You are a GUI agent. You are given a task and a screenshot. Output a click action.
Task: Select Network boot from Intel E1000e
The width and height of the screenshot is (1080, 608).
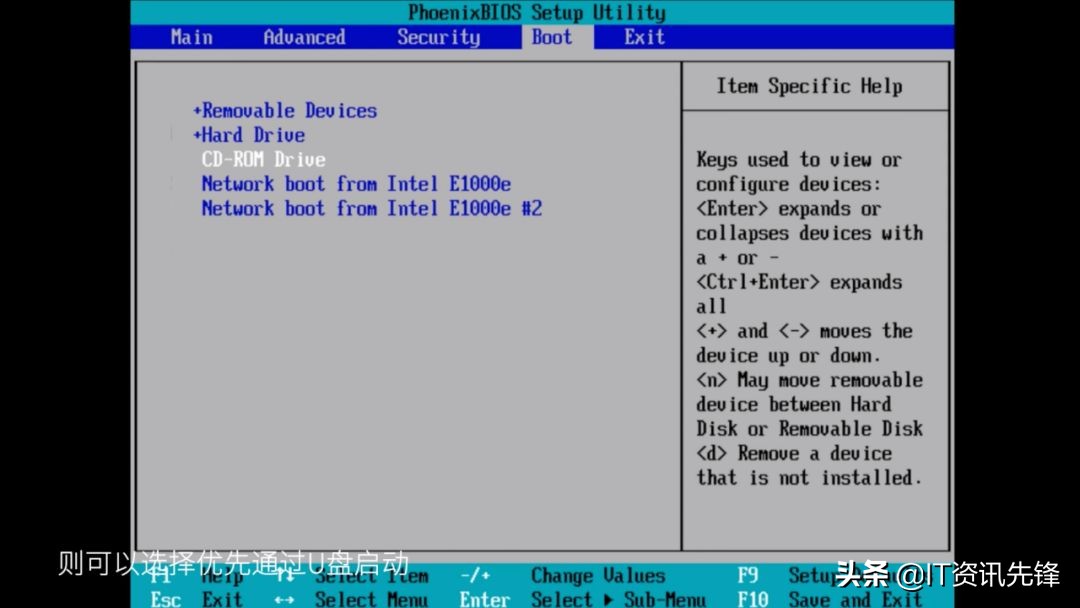[x=356, y=184]
